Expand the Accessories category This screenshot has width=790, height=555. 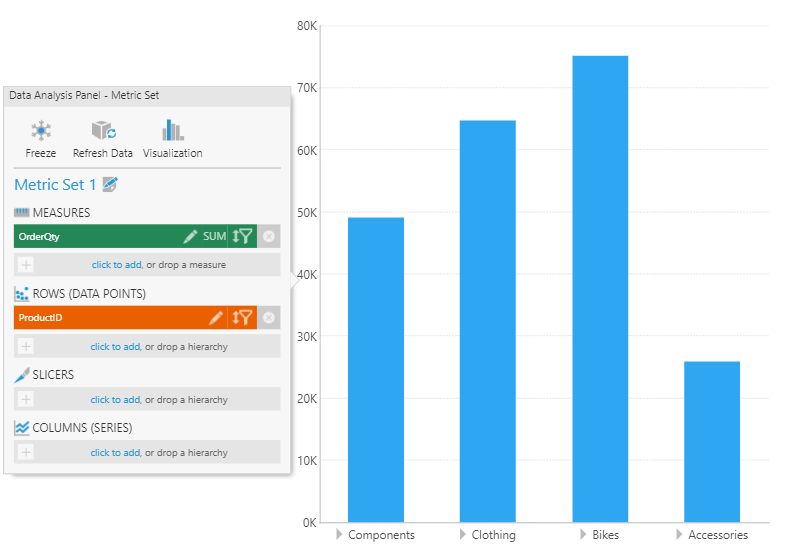pyautogui.click(x=680, y=535)
